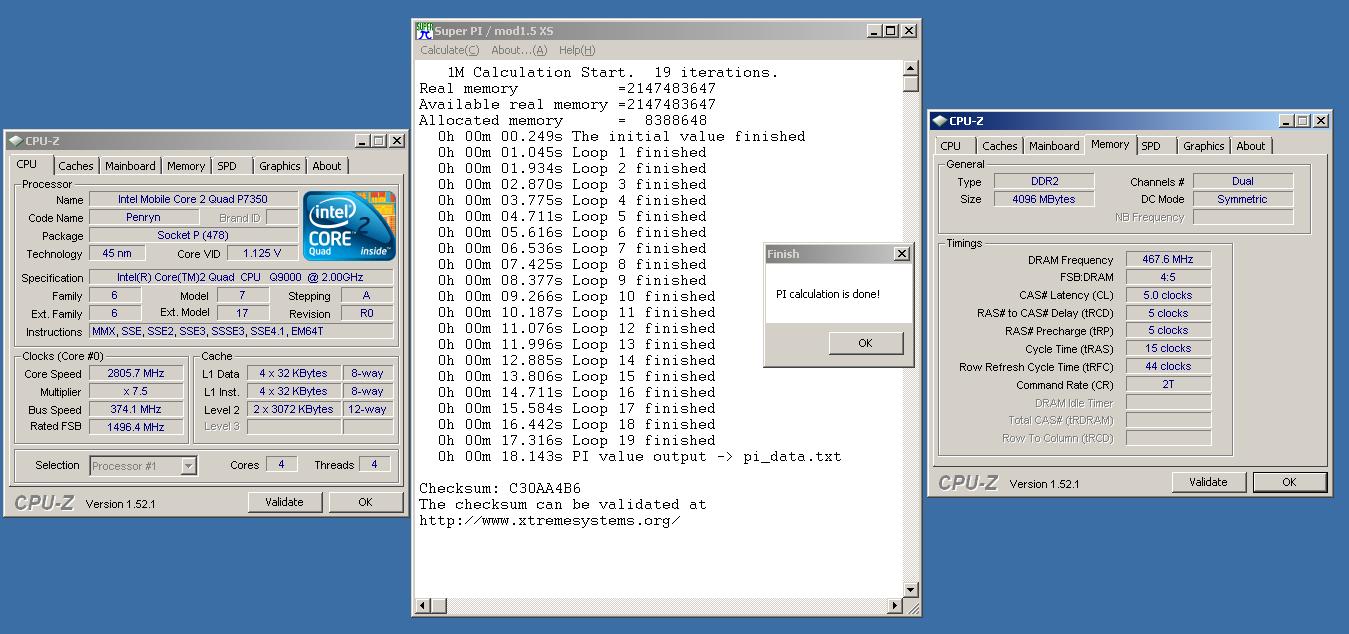The image size is (1349, 634).
Task: Click Validate in right CPU-Z window
Action: tap(1208, 482)
